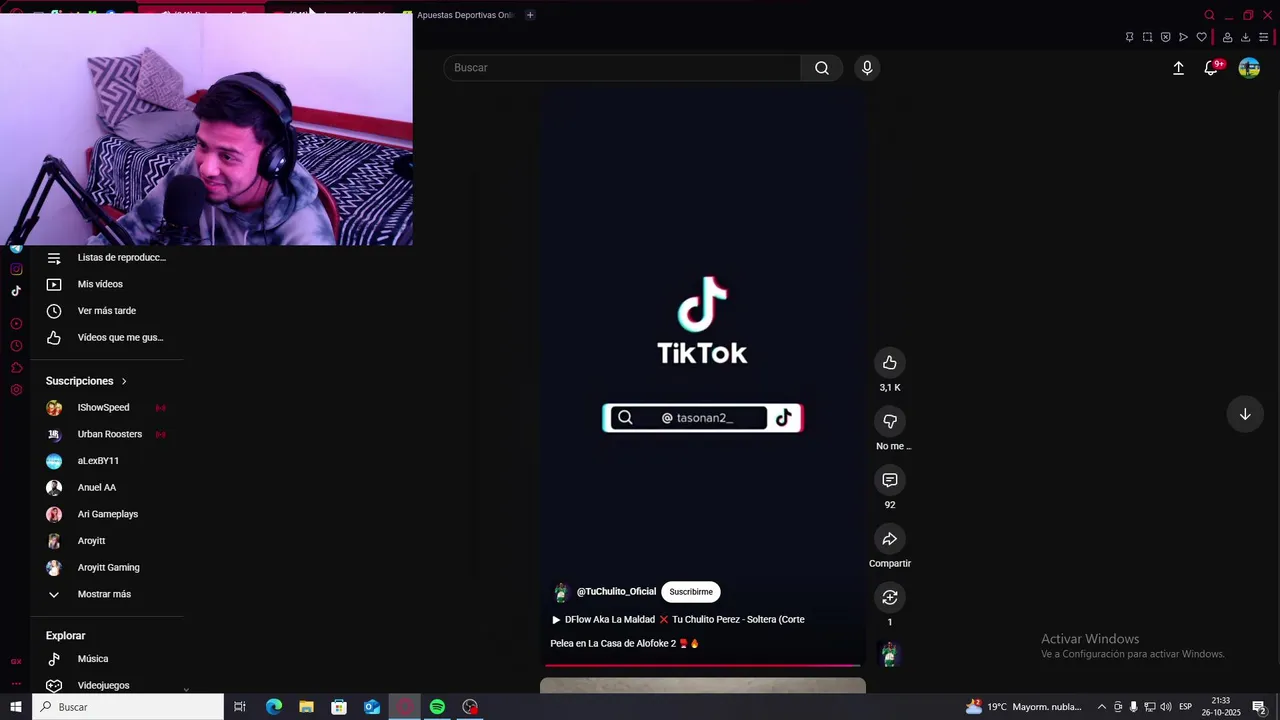Open the browser profile person icon
1280x720 pixels.
pos(1227,37)
